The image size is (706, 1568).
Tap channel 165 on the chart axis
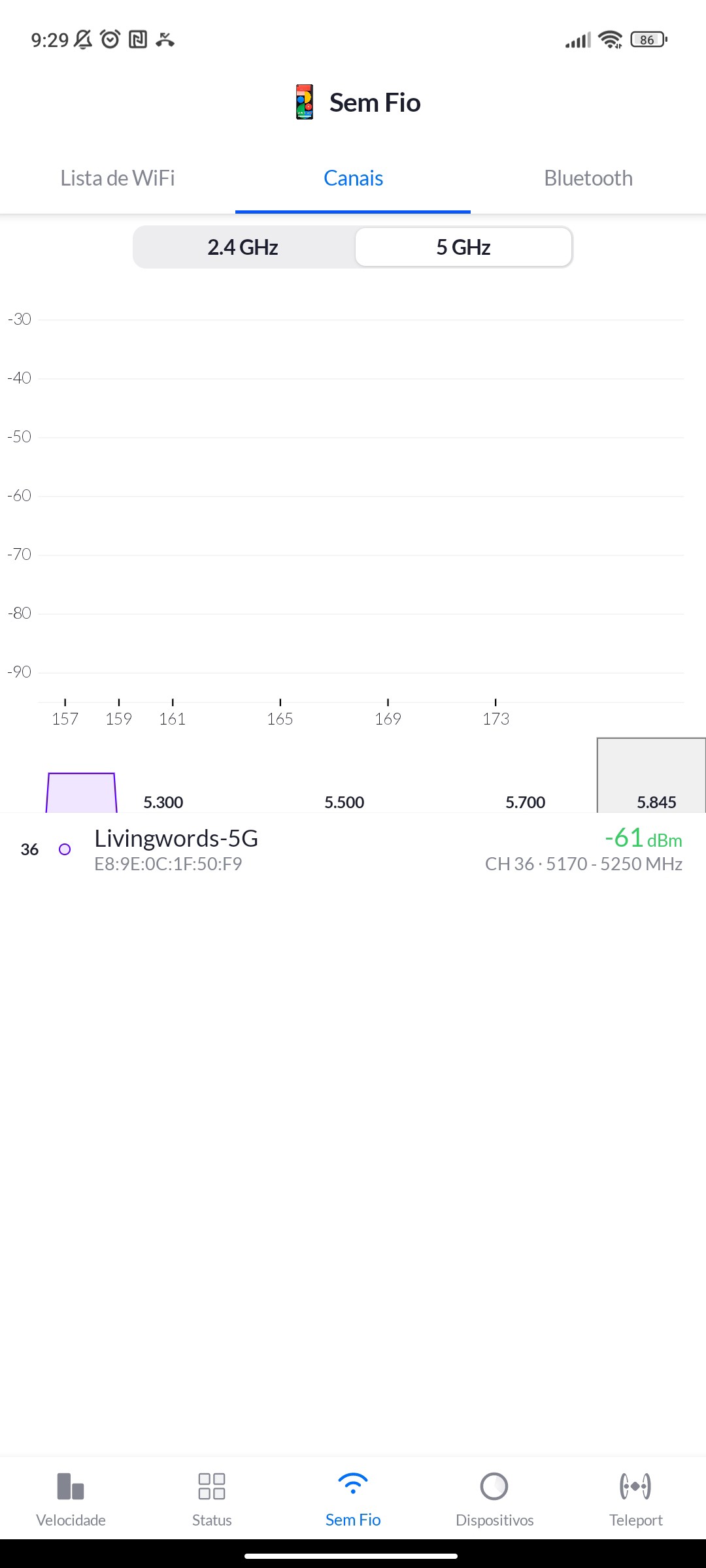[280, 719]
